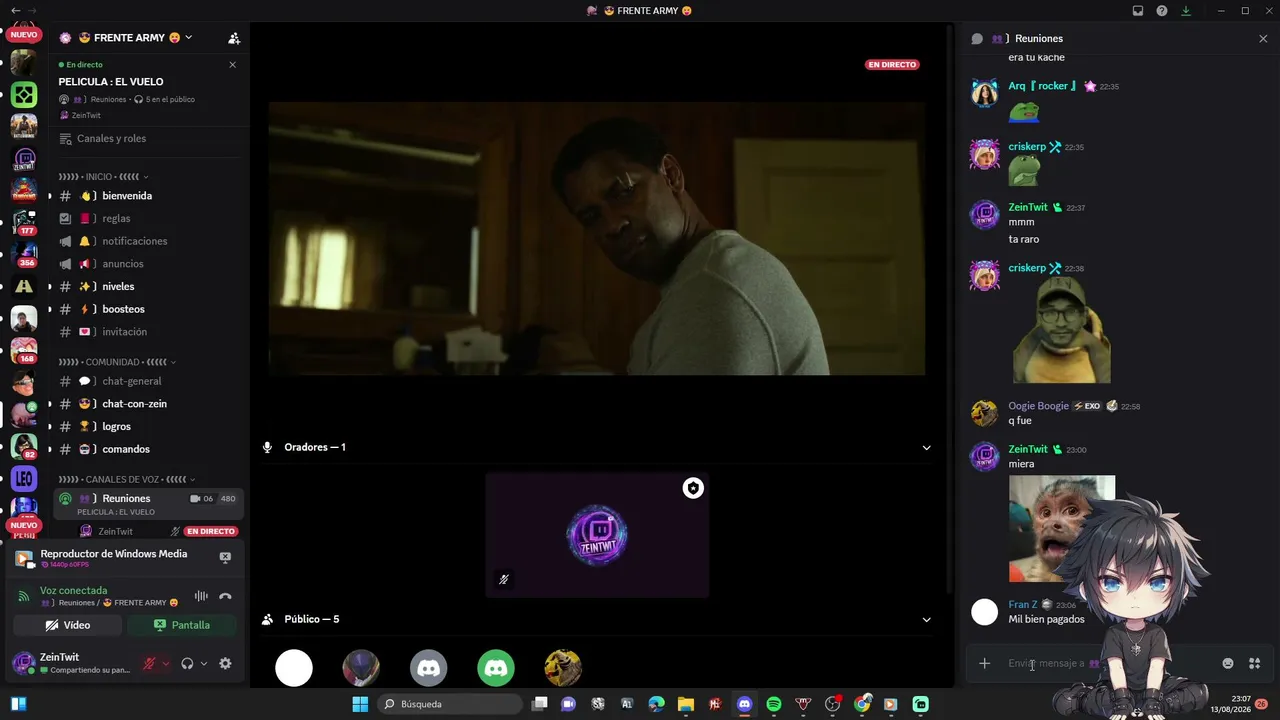Close the PELICULA : EL VUELO stream card
1280x720 pixels.
coord(233,65)
